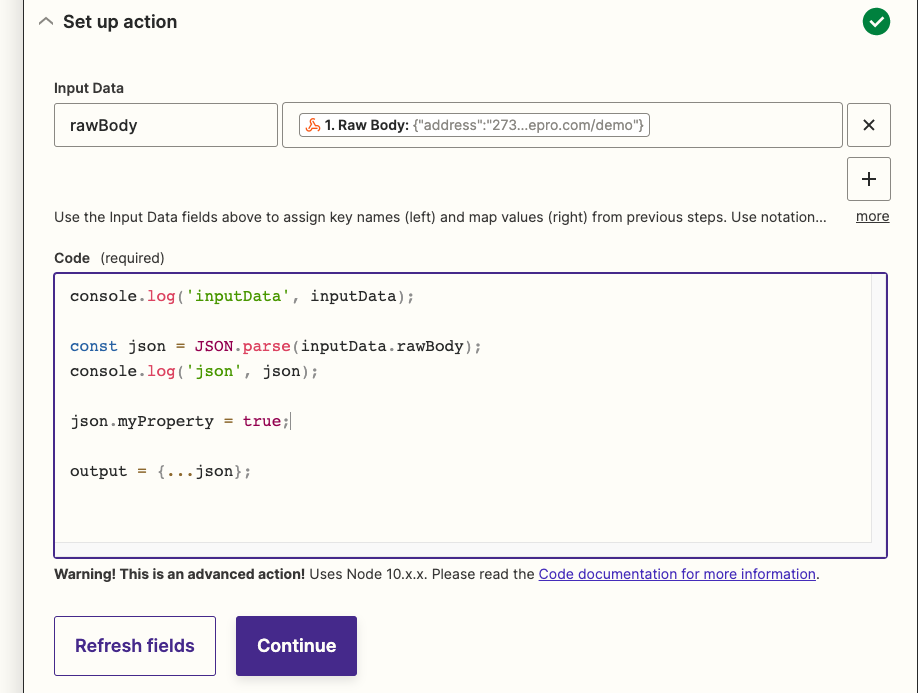Click the webhook icon in Raw Body pill
Viewport: 918px width, 693px height.
point(313,126)
